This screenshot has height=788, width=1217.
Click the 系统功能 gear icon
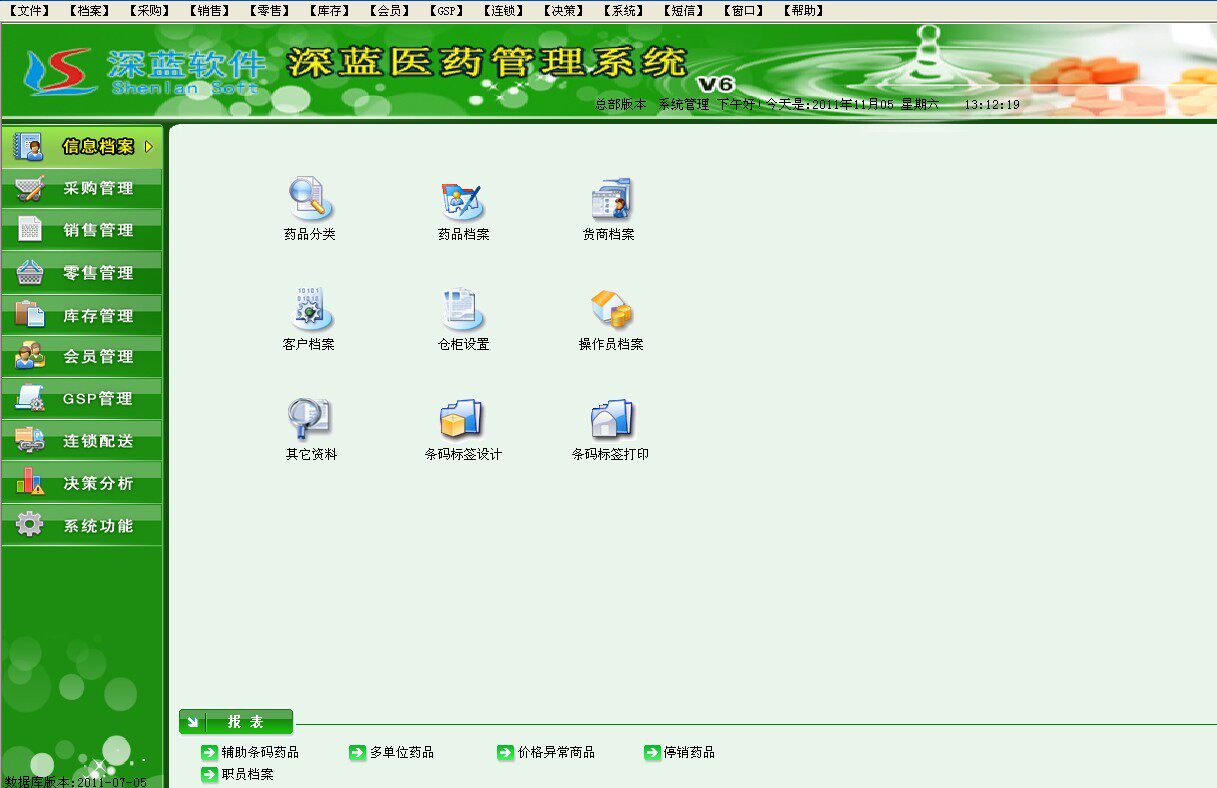tap(30, 524)
